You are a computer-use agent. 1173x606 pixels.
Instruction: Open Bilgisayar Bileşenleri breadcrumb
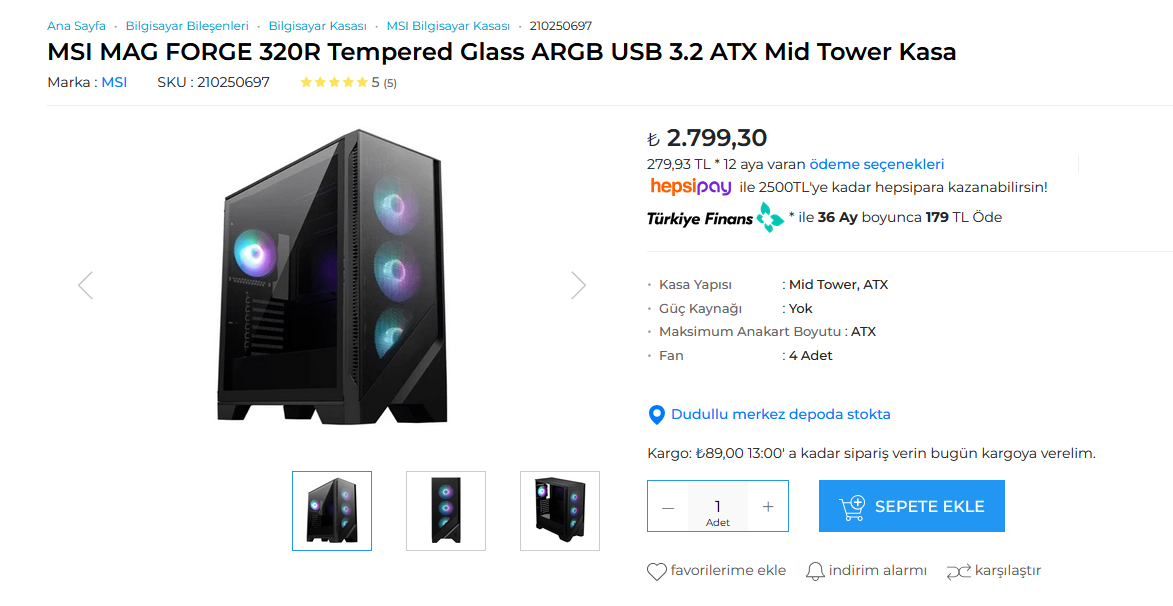187,26
